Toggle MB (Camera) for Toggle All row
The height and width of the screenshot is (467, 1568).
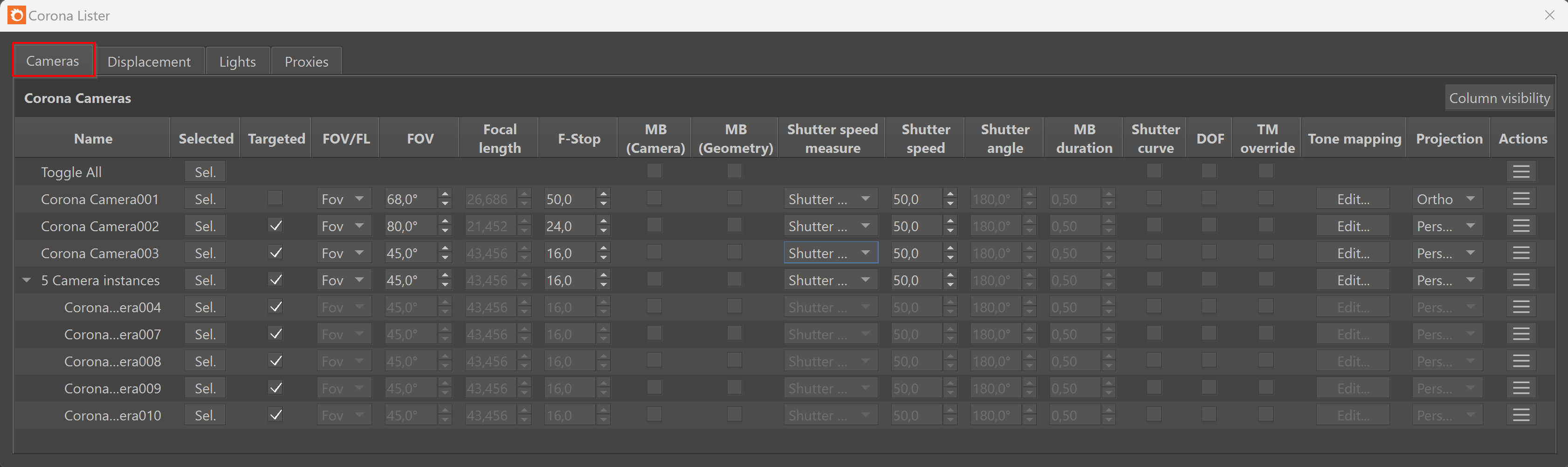(654, 171)
